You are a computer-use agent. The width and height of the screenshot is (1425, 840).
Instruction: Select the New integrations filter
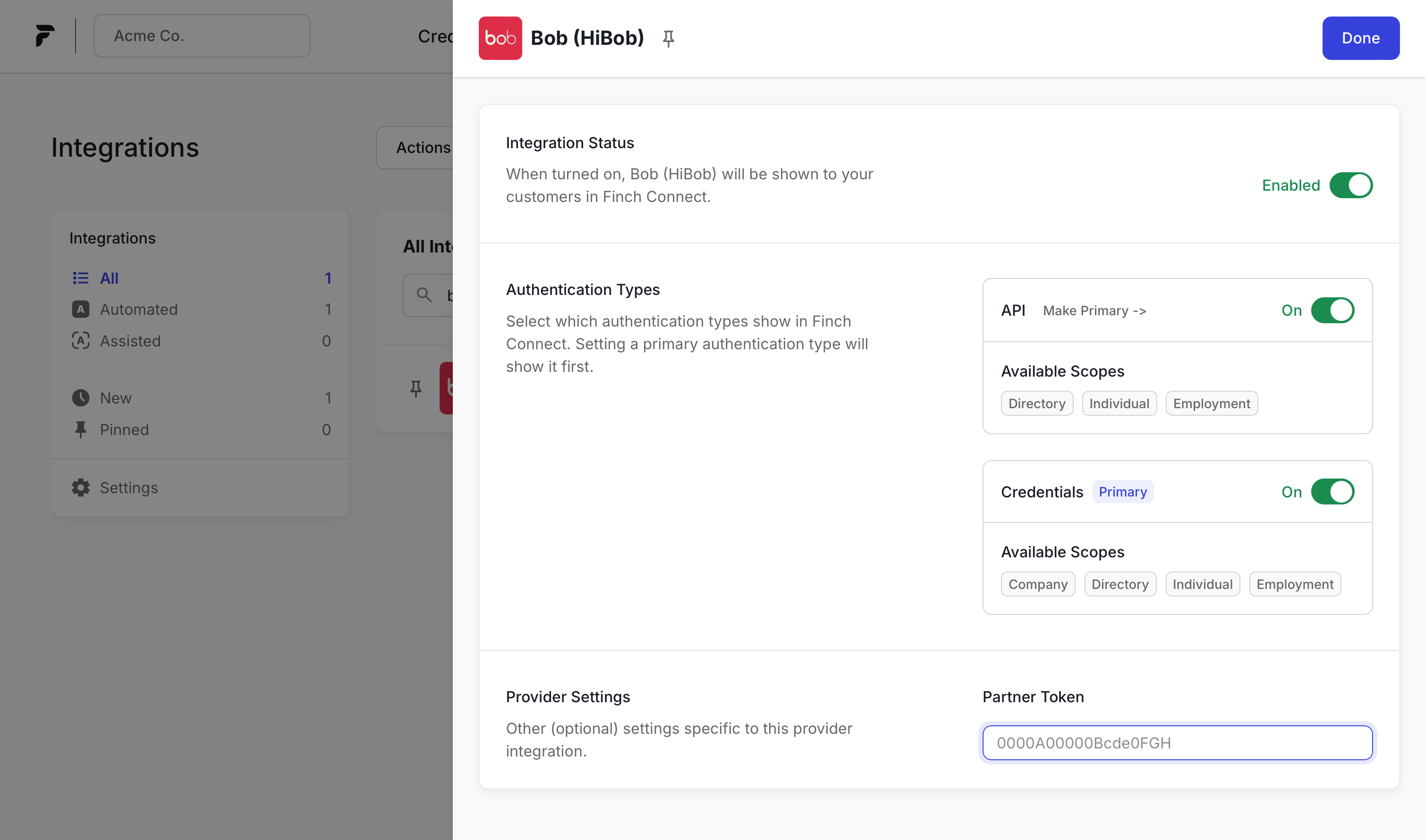click(116, 398)
